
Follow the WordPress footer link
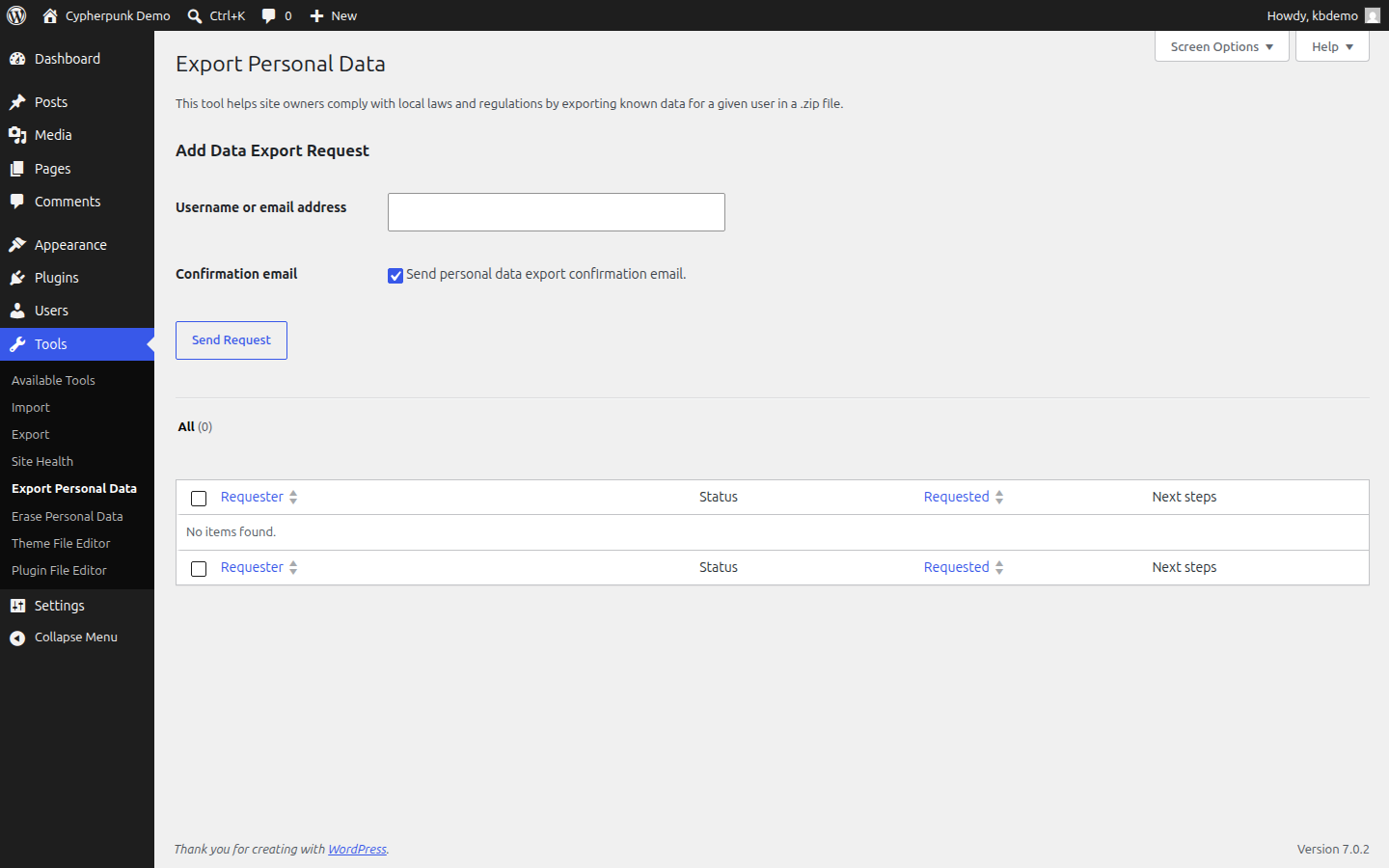[357, 849]
